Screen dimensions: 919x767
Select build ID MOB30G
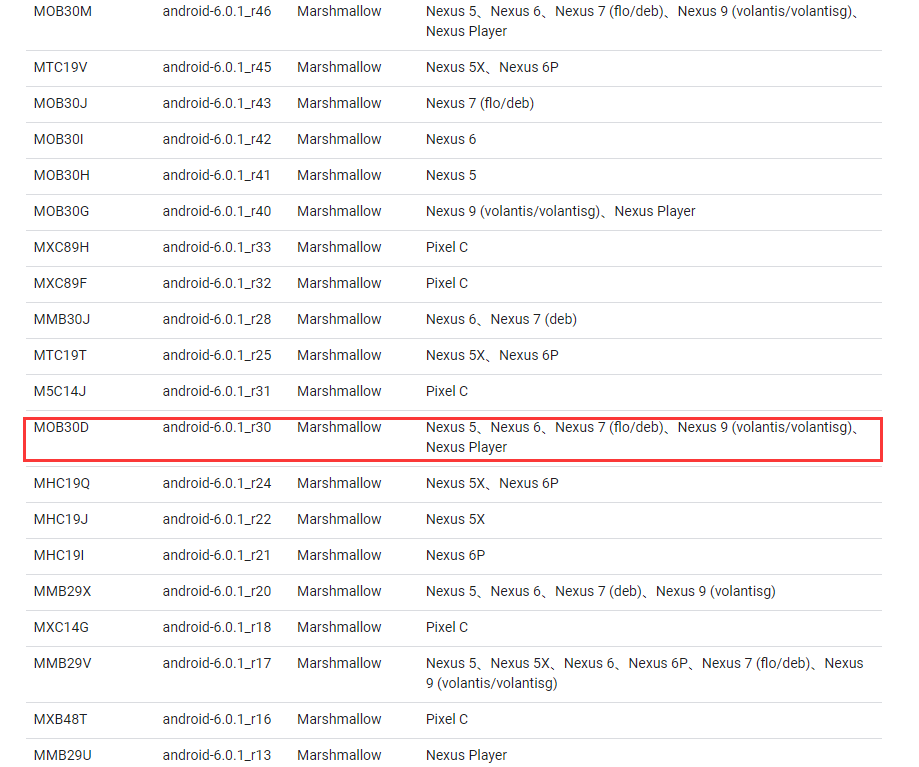[x=62, y=212]
